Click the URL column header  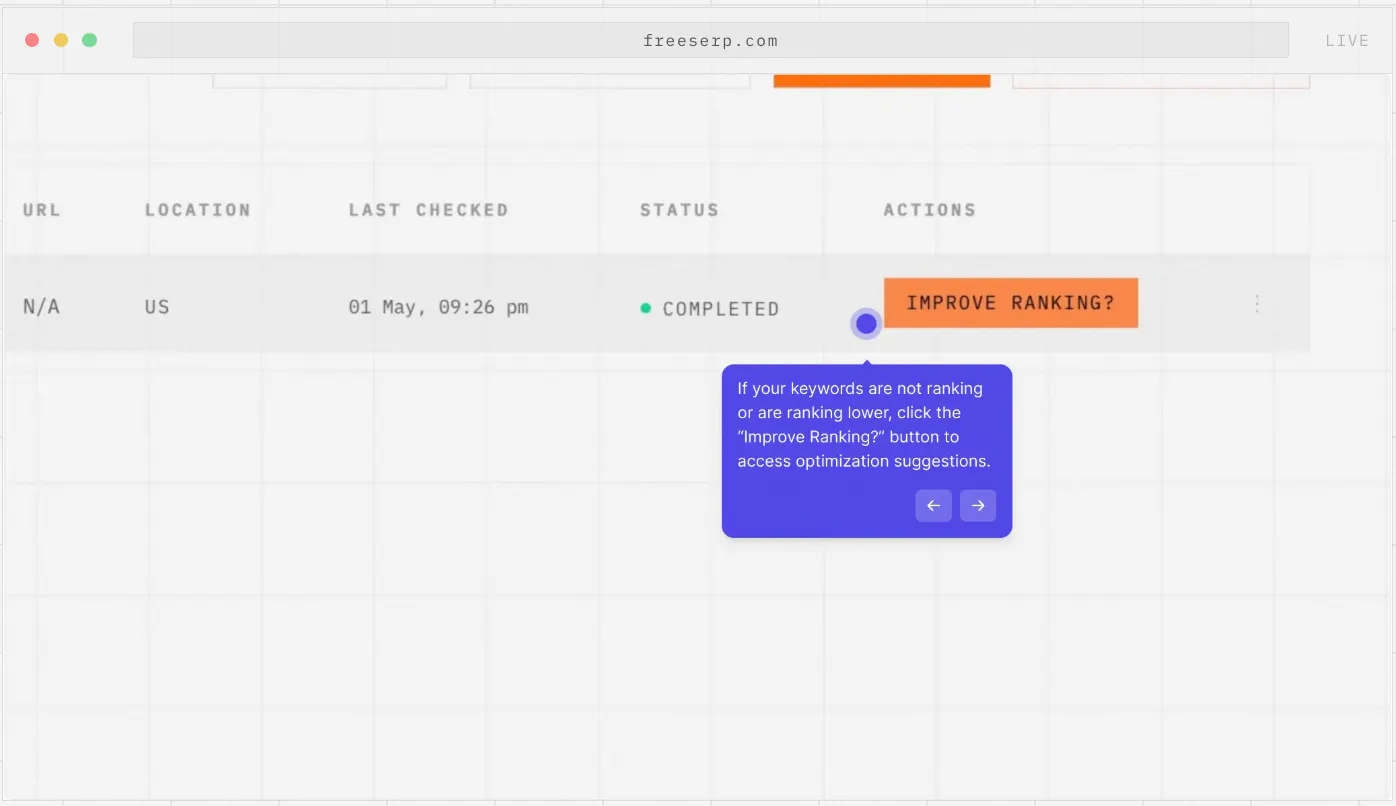click(42, 210)
